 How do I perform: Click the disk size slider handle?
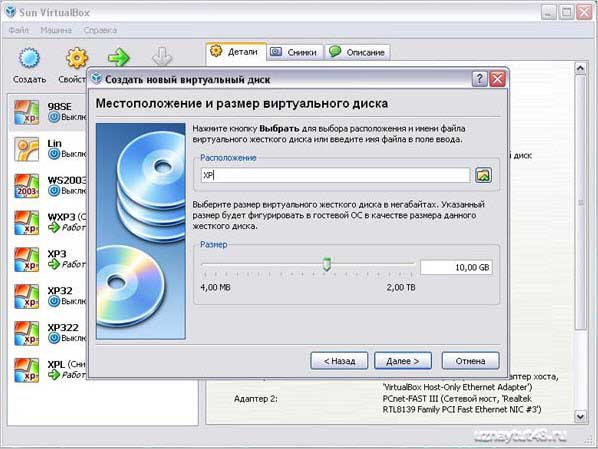pos(326,264)
